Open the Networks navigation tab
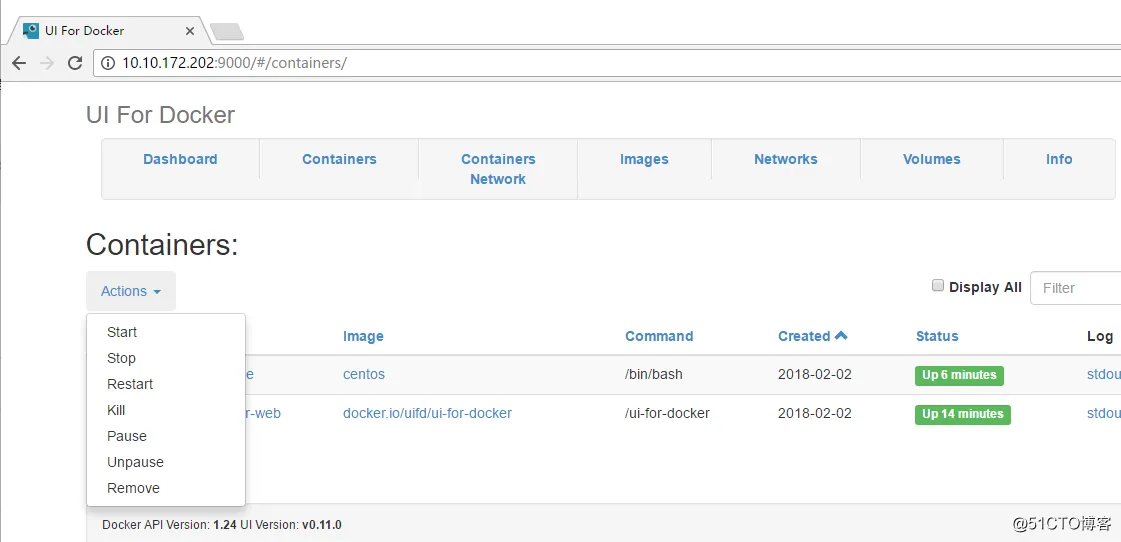 pos(786,159)
